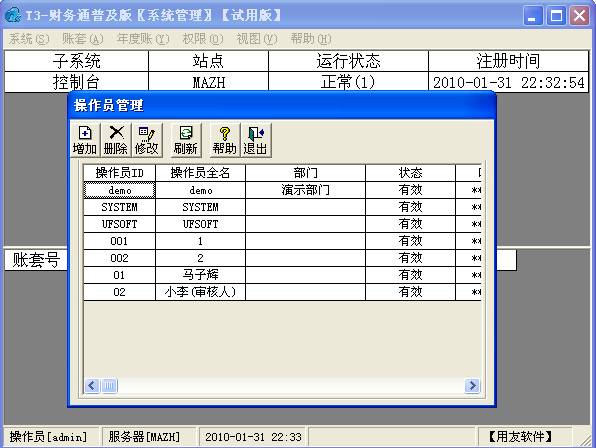Click the 删除 (Delete) toolbar icon

[116, 140]
